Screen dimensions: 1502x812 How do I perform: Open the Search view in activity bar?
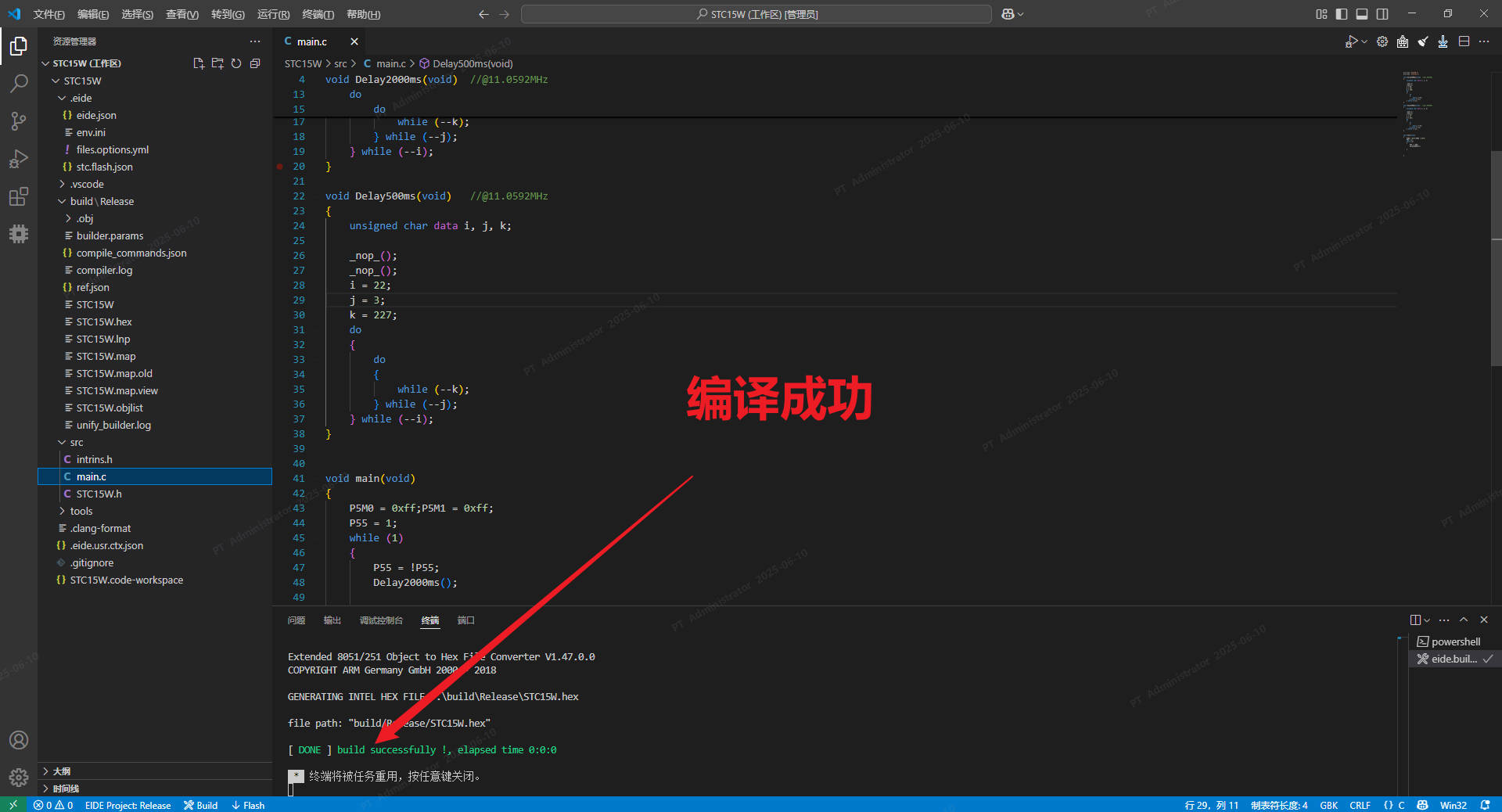coord(19,84)
